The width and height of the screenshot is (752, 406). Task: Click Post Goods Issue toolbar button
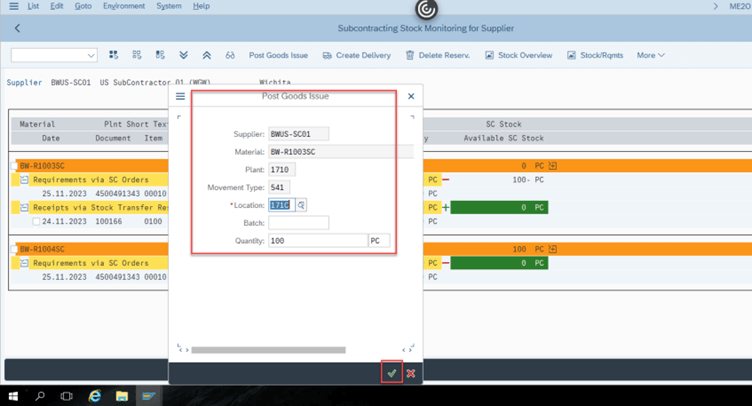278,55
